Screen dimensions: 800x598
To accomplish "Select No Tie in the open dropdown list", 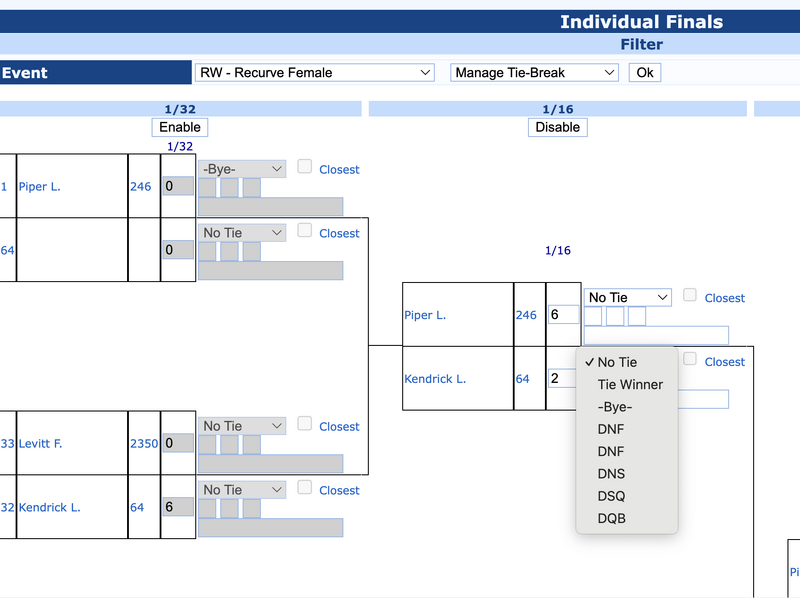I will click(x=627, y=362).
